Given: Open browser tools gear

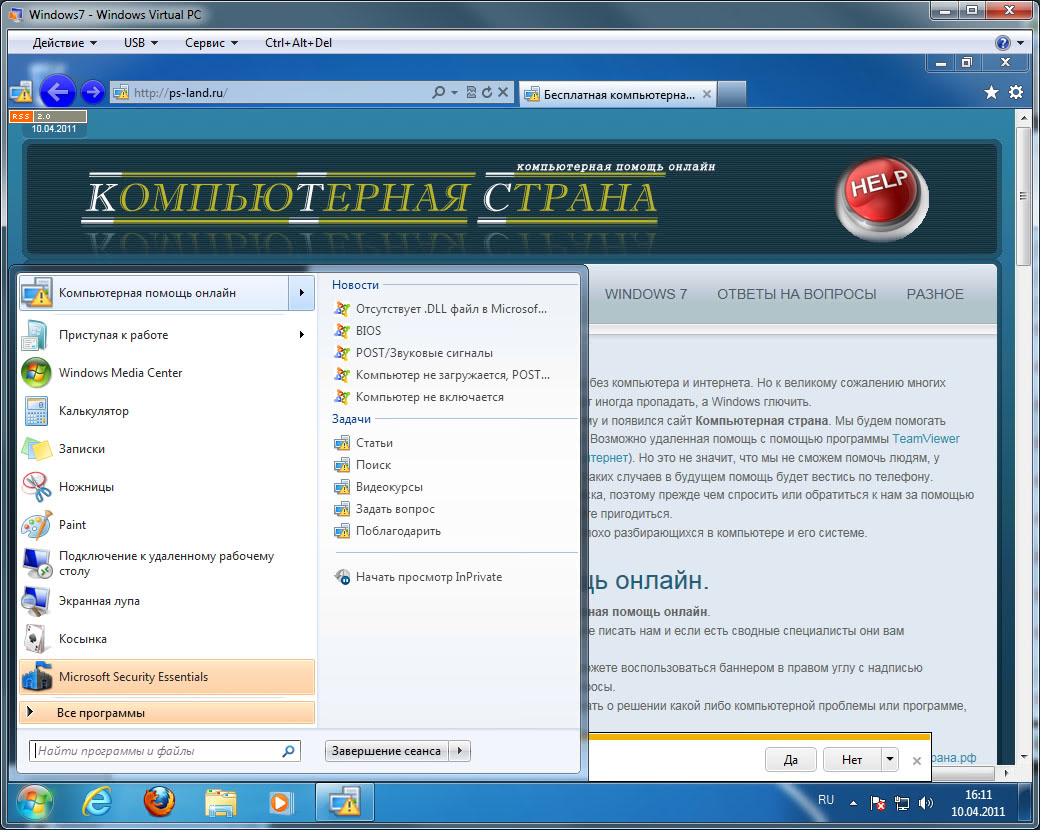Looking at the screenshot, I should pyautogui.click(x=1015, y=92).
